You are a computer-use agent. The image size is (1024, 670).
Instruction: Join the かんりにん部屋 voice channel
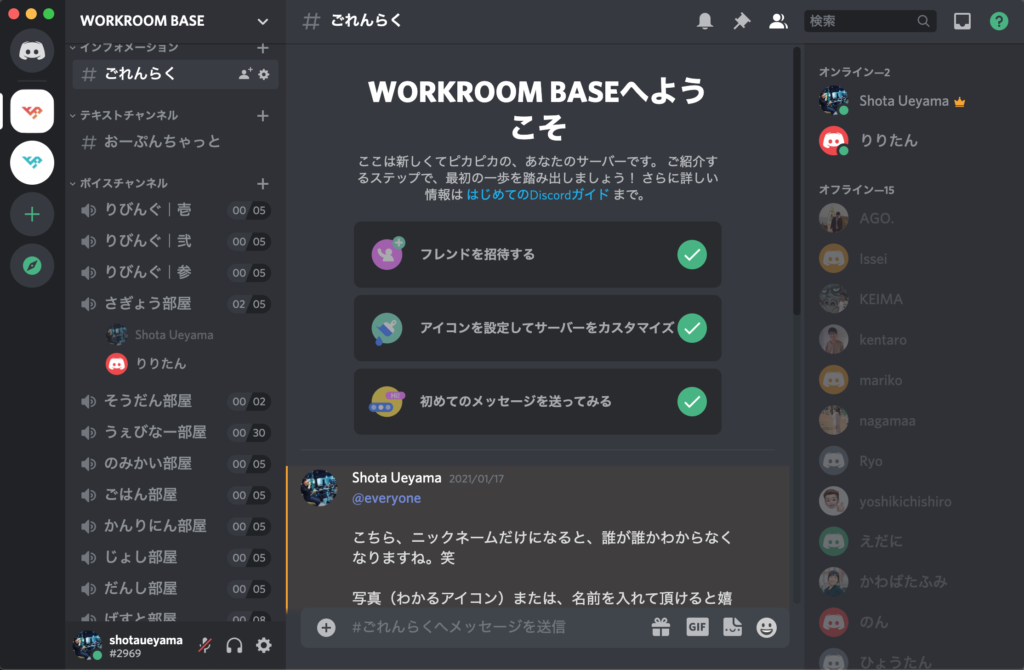pyautogui.click(x=176, y=526)
